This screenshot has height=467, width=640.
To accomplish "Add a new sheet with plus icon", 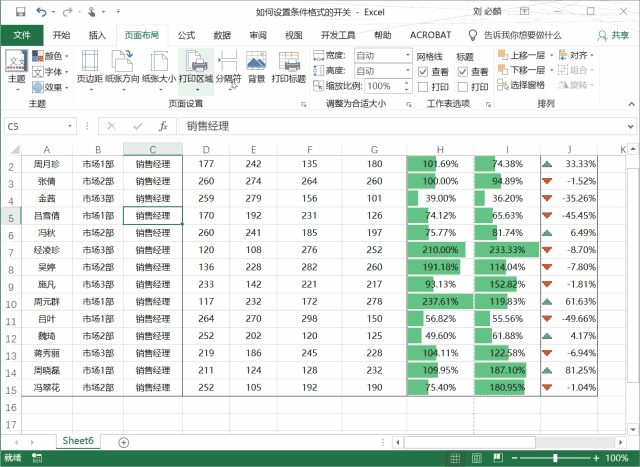I will [x=123, y=442].
